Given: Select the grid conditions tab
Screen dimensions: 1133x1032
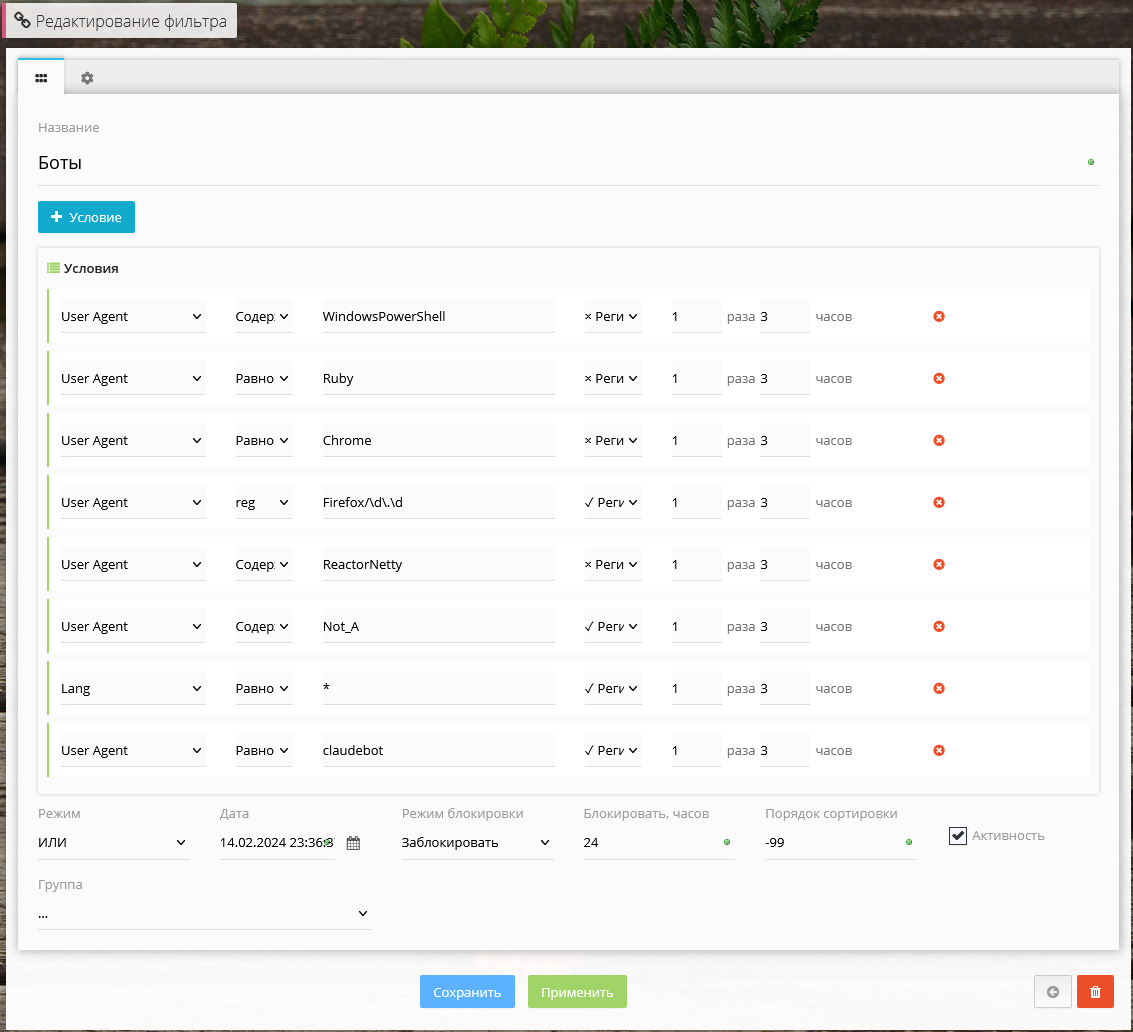Looking at the screenshot, I should [x=41, y=78].
